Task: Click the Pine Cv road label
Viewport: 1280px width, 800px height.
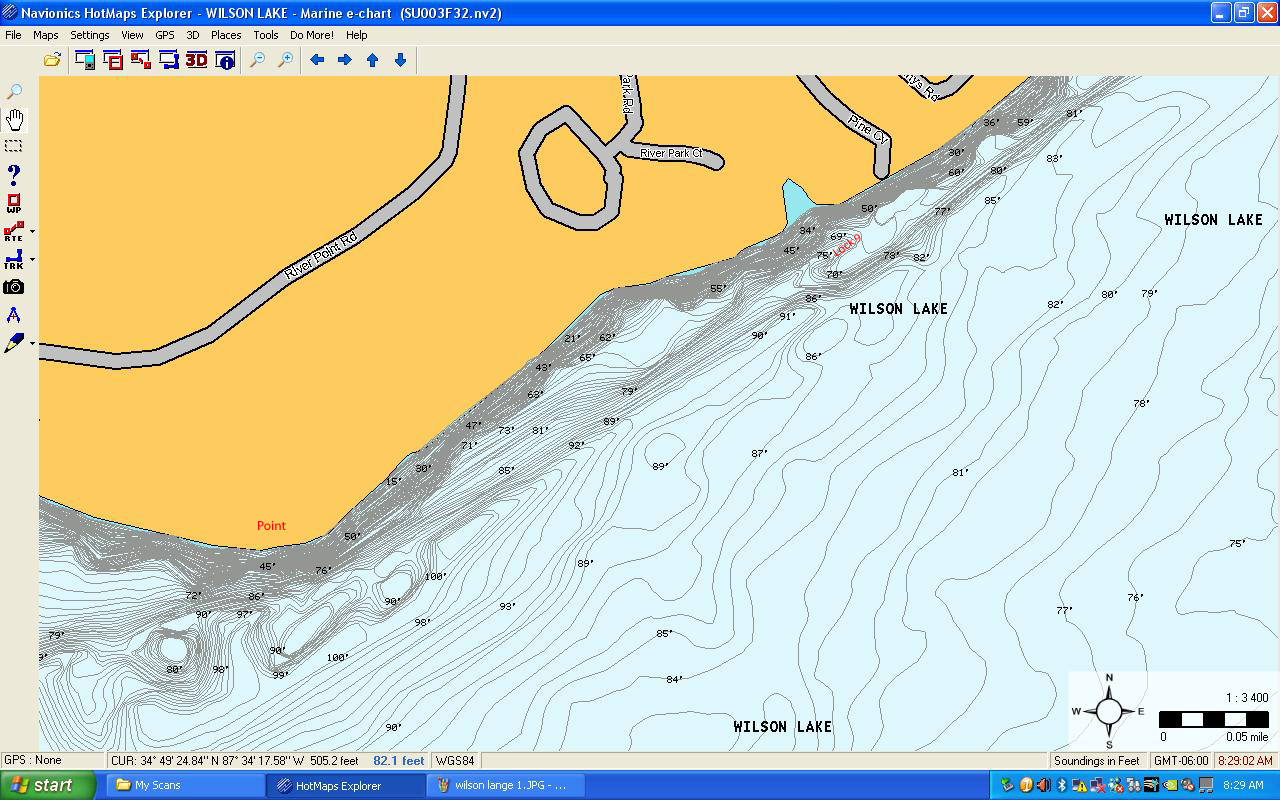Action: tap(868, 128)
